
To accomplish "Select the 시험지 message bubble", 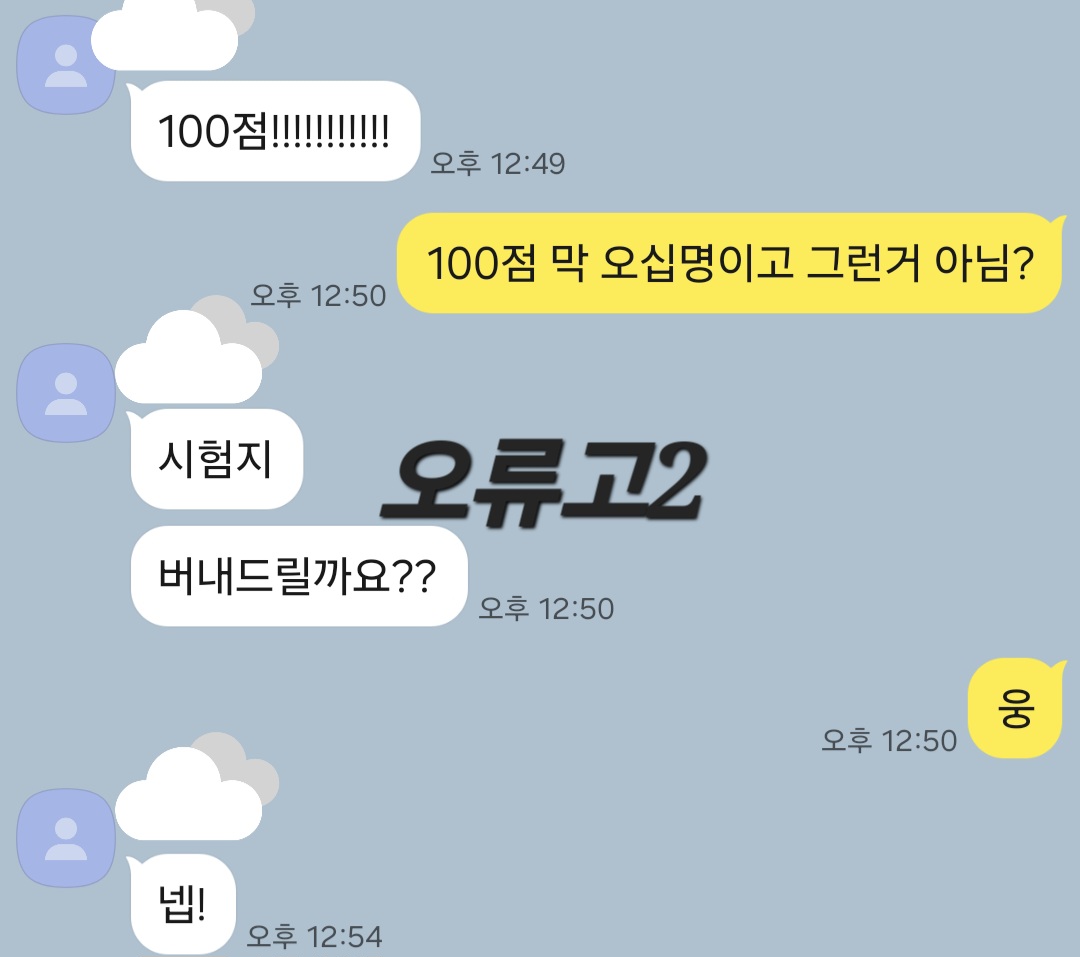I will (215, 459).
